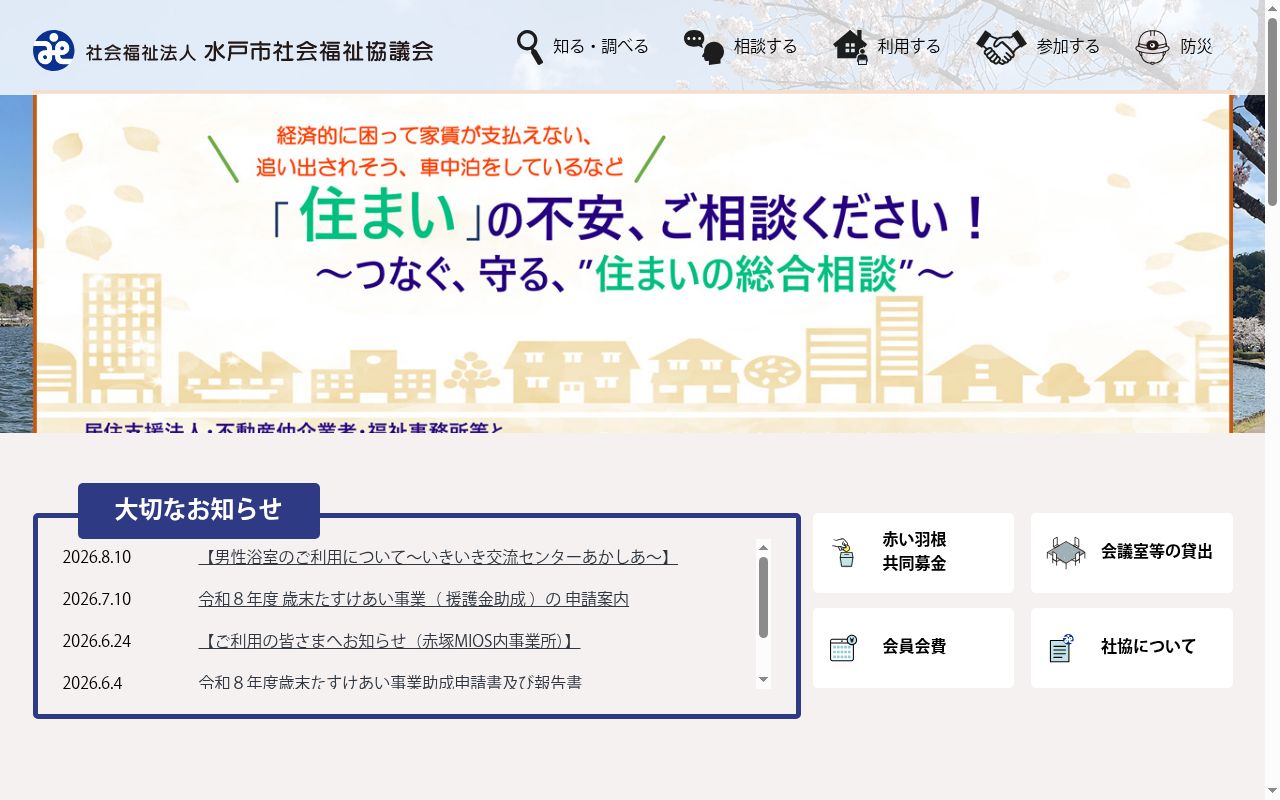The width and height of the screenshot is (1280, 800).
Task: Open 歳末たすけあい事業助成申請書及び報告書 link
Action: pyautogui.click(x=390, y=682)
